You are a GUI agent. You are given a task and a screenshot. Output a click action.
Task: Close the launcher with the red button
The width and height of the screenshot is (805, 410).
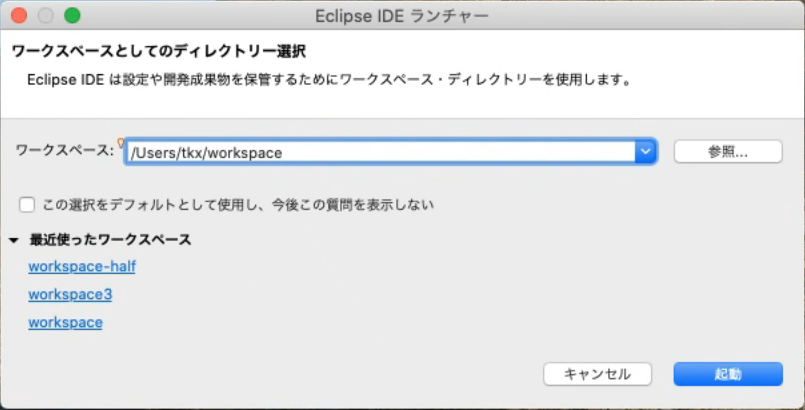[x=19, y=16]
